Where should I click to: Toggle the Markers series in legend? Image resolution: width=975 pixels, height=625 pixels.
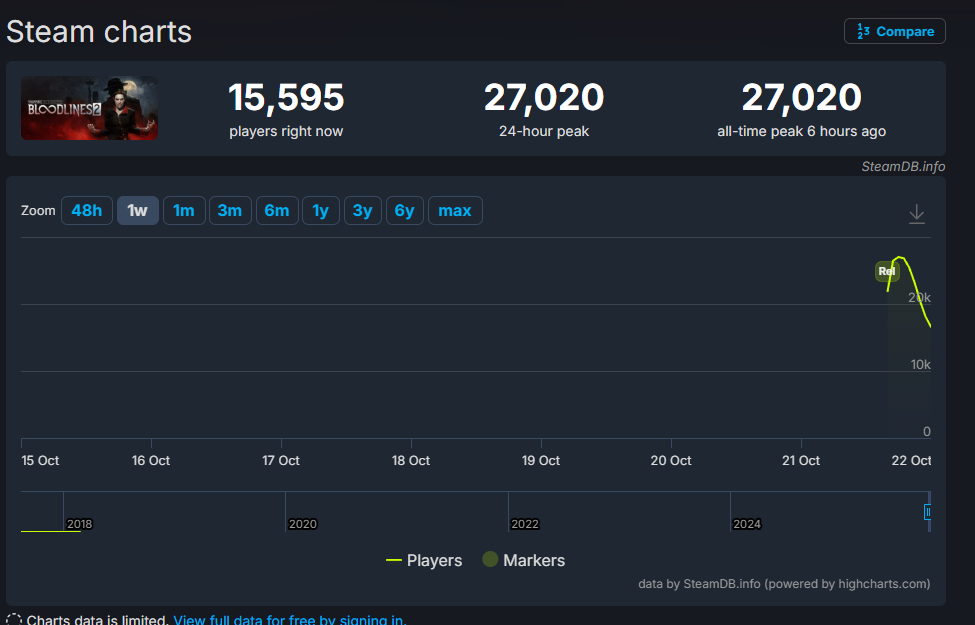pyautogui.click(x=524, y=560)
